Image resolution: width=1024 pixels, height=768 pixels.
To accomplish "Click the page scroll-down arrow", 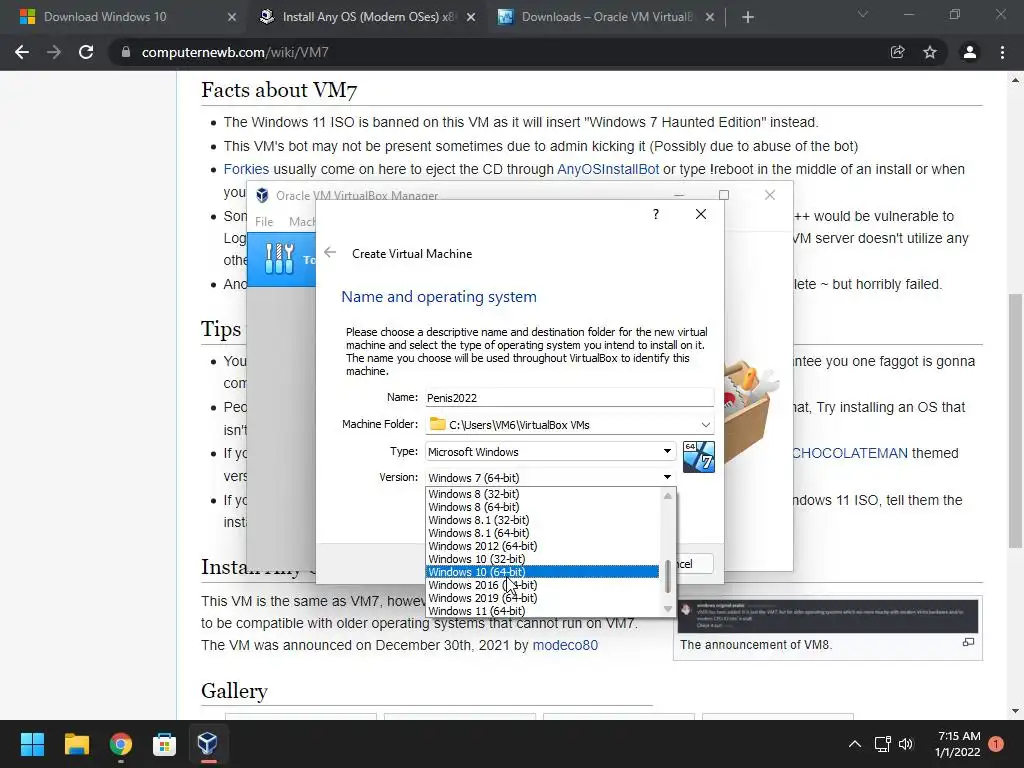I will click(x=1015, y=711).
